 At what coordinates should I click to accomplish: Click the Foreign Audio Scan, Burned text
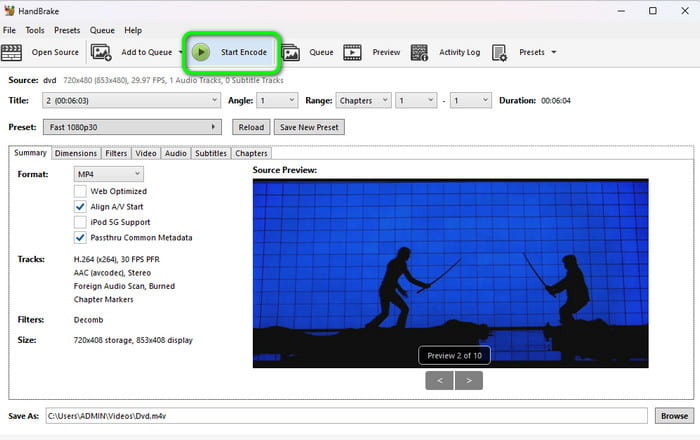coord(124,286)
